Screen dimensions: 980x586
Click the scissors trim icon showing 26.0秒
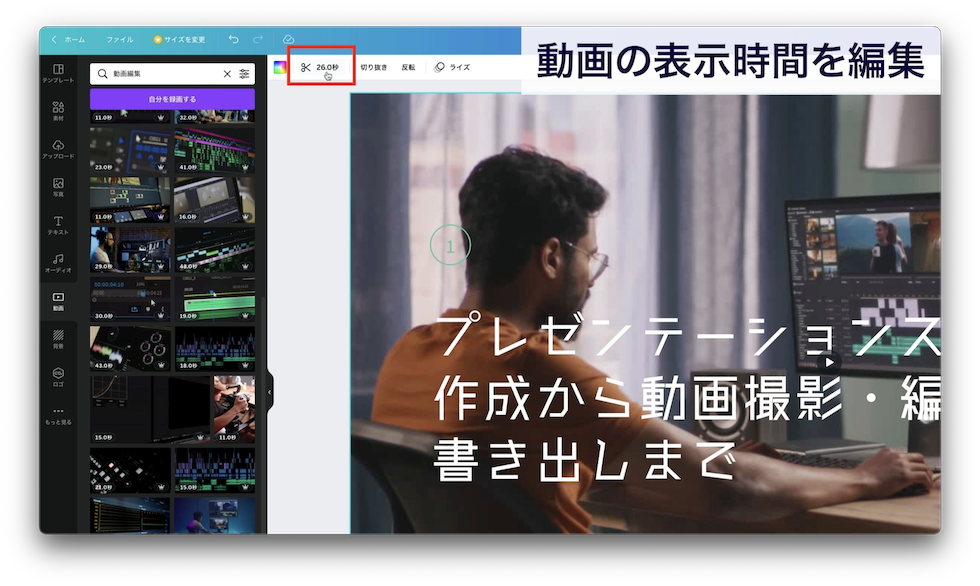pos(320,67)
